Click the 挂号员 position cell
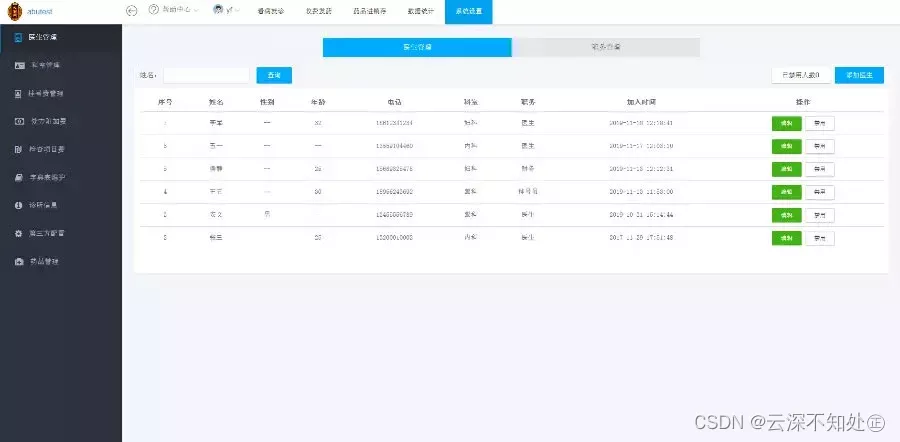 pyautogui.click(x=528, y=192)
